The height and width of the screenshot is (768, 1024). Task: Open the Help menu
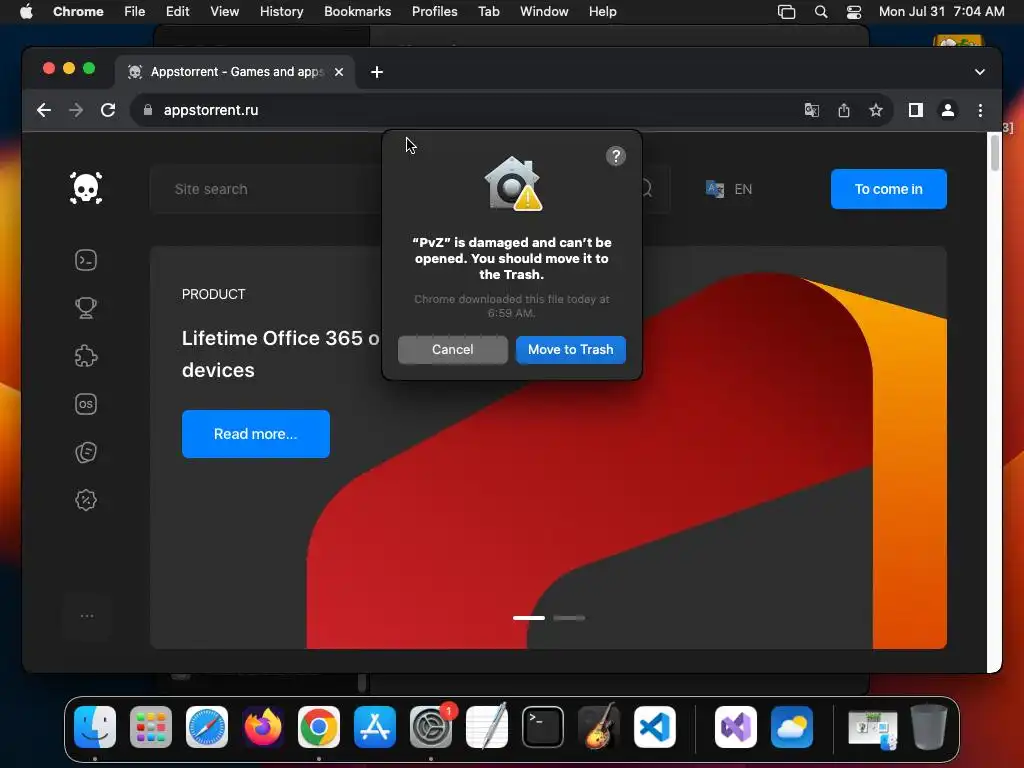tap(602, 11)
